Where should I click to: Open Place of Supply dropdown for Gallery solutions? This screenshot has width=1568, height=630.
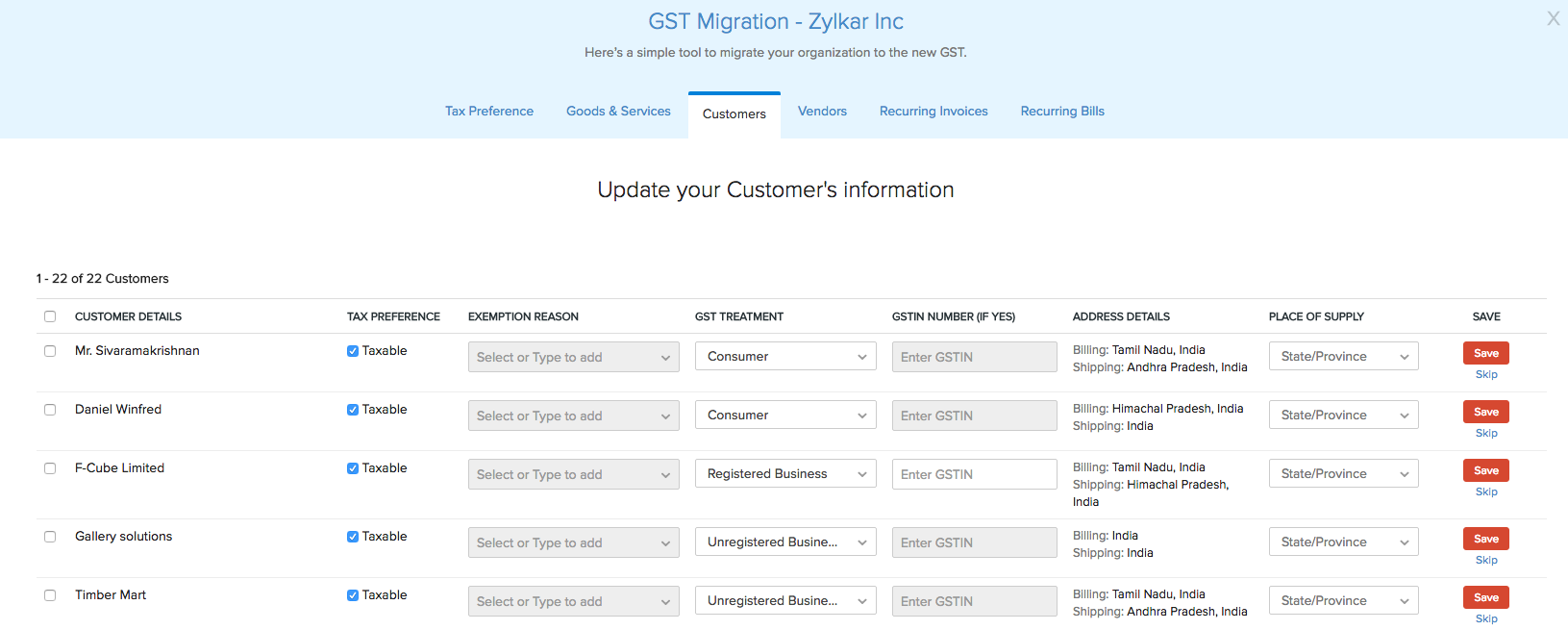[1343, 542]
